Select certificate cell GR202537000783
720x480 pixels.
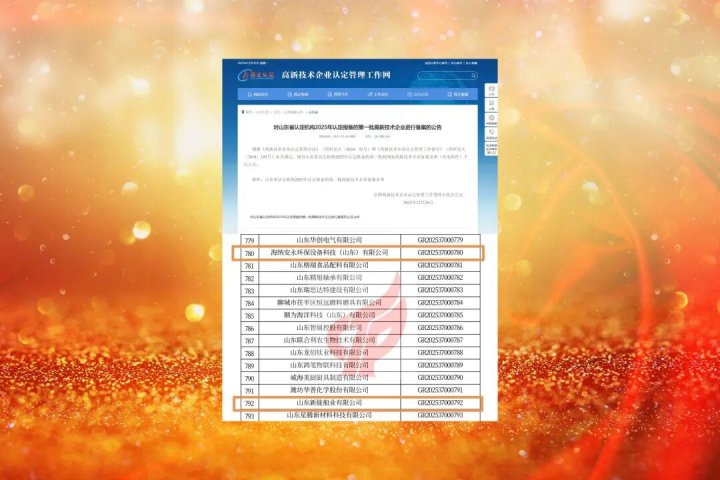point(440,290)
